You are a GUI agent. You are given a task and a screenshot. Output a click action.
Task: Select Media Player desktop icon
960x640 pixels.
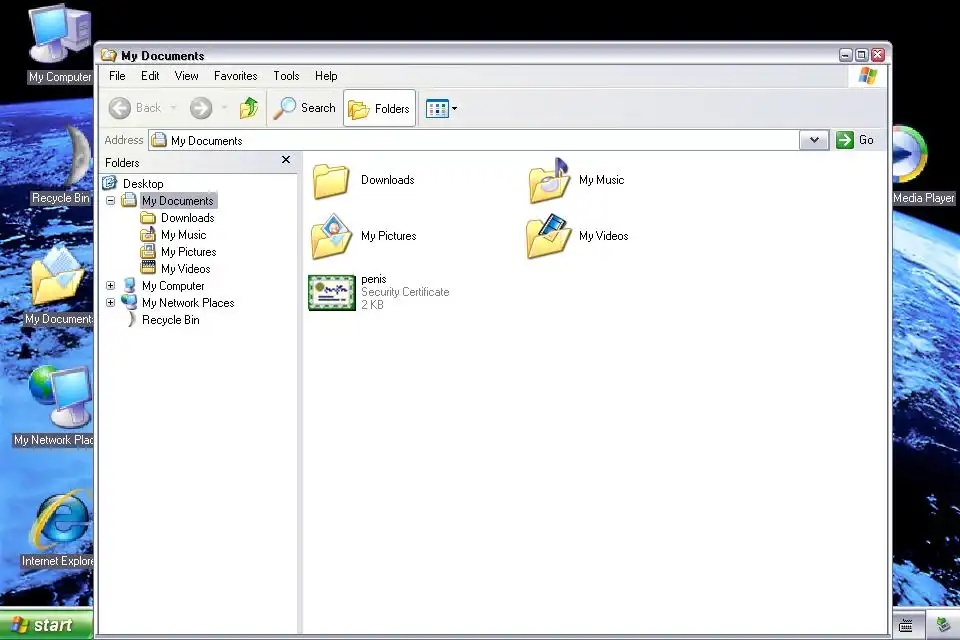923,165
